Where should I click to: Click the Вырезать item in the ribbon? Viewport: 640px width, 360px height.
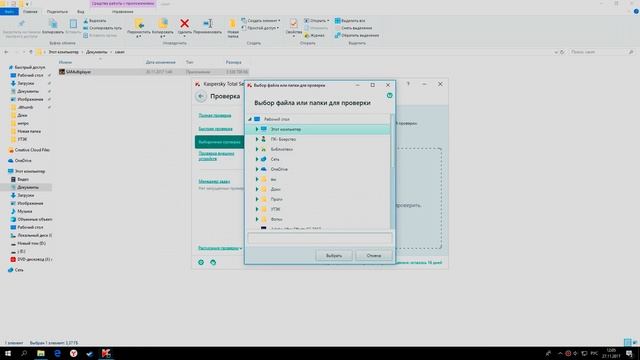click(x=95, y=20)
